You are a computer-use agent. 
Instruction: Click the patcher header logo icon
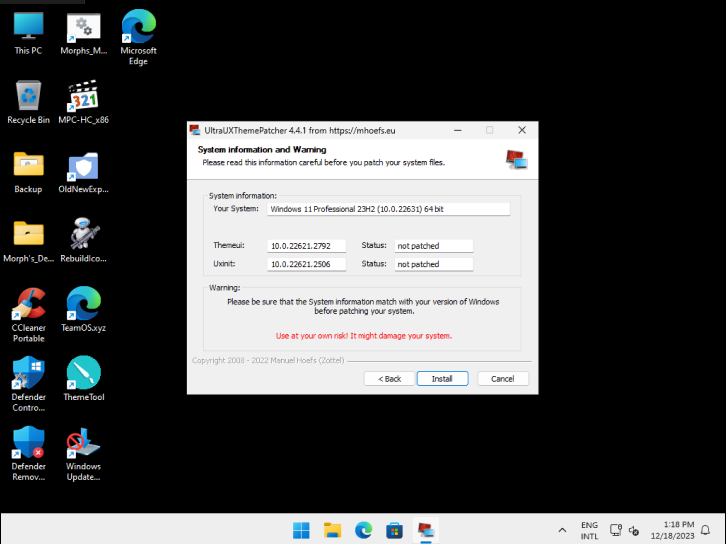pyautogui.click(x=516, y=160)
